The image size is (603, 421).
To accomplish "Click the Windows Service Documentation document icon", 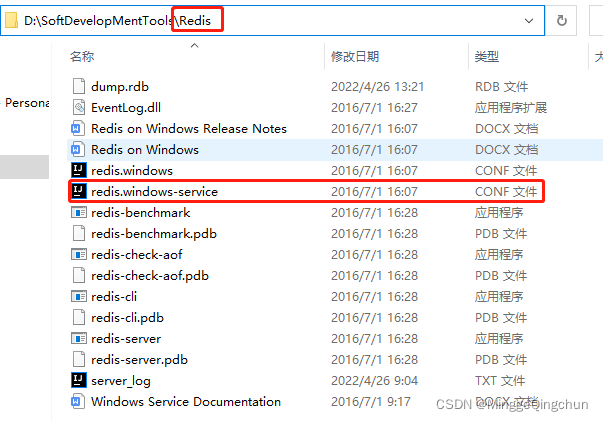I will point(78,401).
